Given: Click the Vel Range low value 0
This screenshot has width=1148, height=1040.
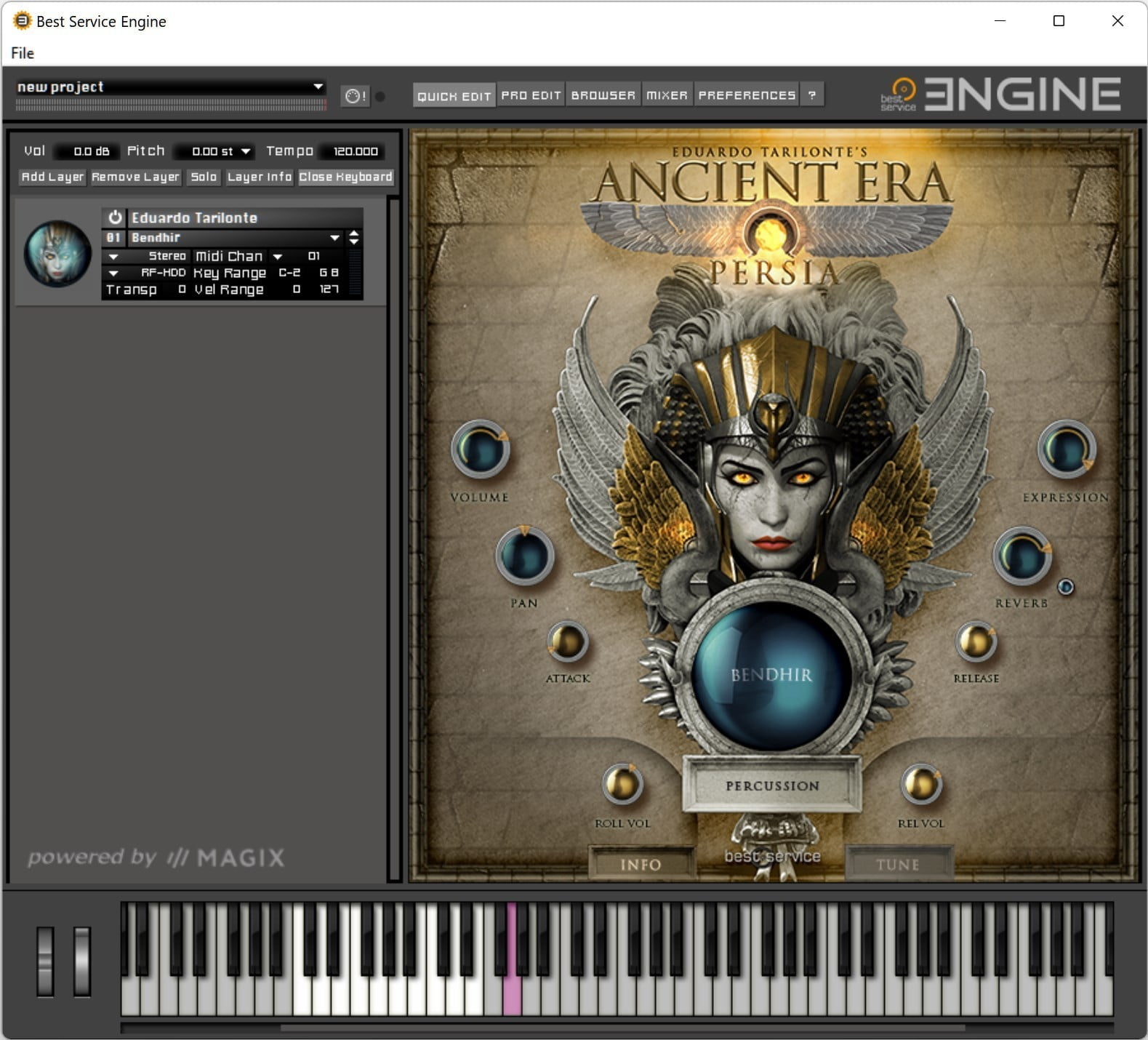Looking at the screenshot, I should click(x=297, y=289).
